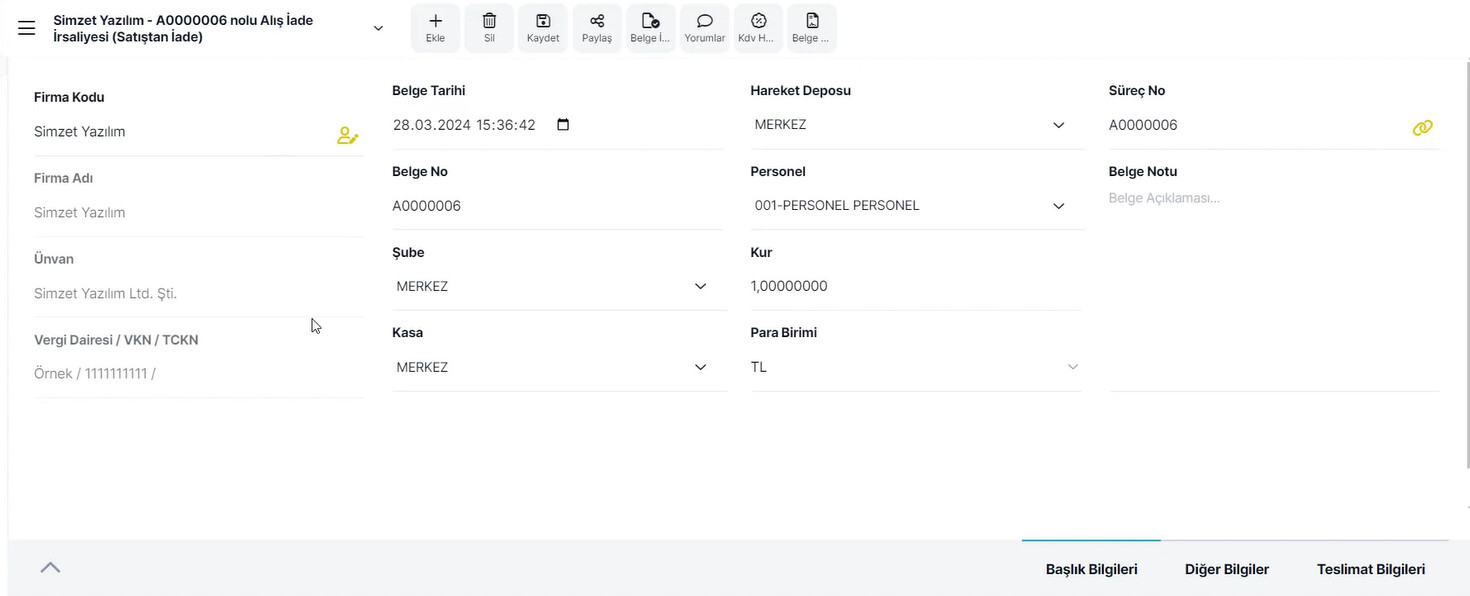Click the edit firm icon beside Firma Kodu

[347, 136]
